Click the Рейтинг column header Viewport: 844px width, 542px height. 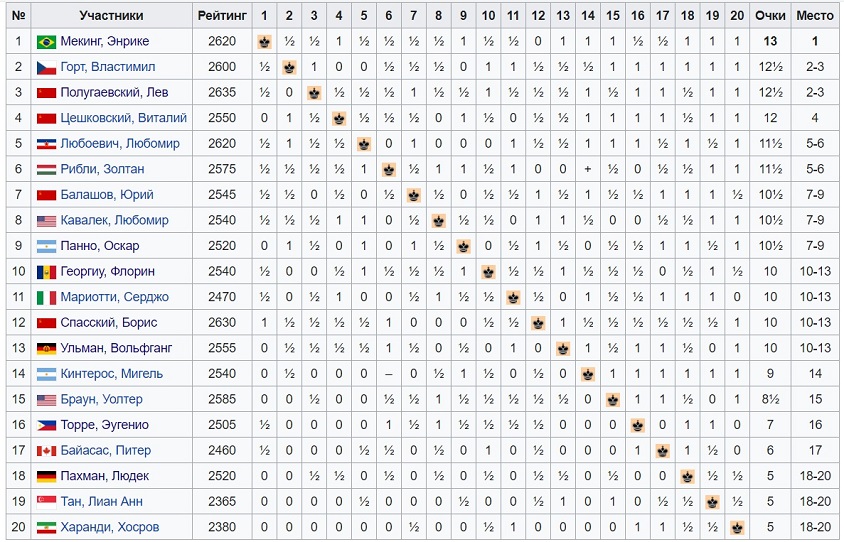[x=222, y=16]
